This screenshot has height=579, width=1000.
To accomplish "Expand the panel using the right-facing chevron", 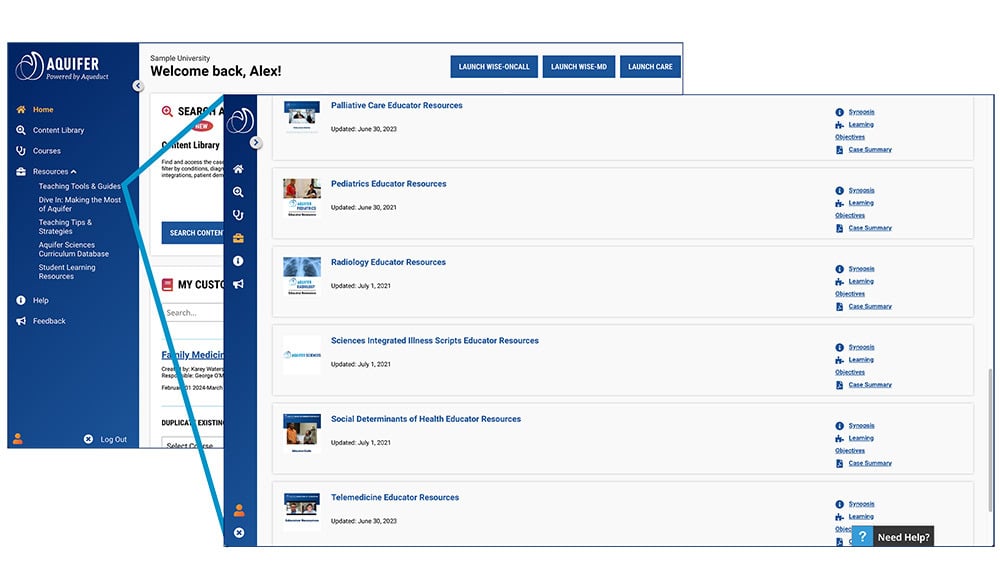I will 256,142.
